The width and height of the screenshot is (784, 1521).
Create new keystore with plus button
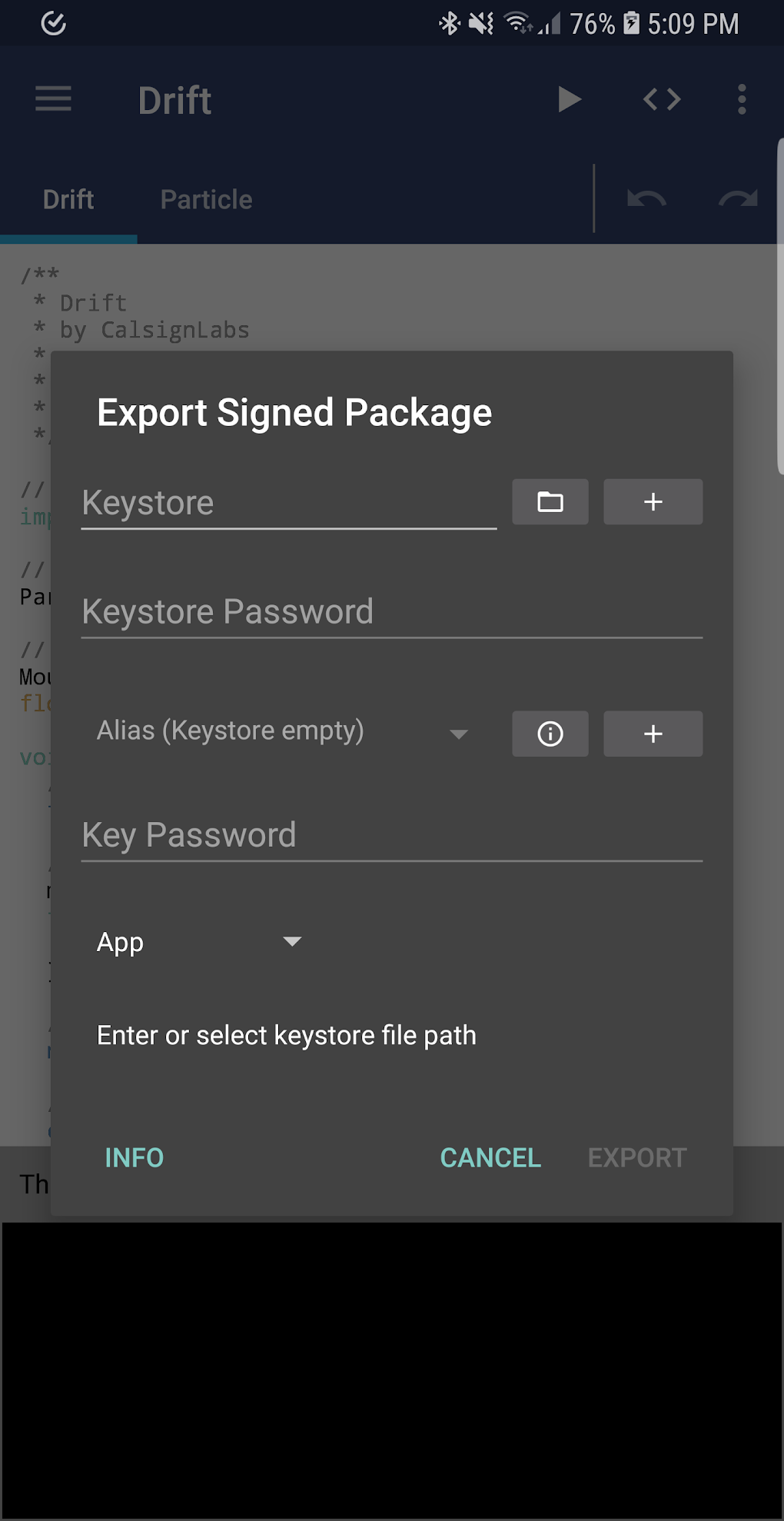click(x=653, y=502)
